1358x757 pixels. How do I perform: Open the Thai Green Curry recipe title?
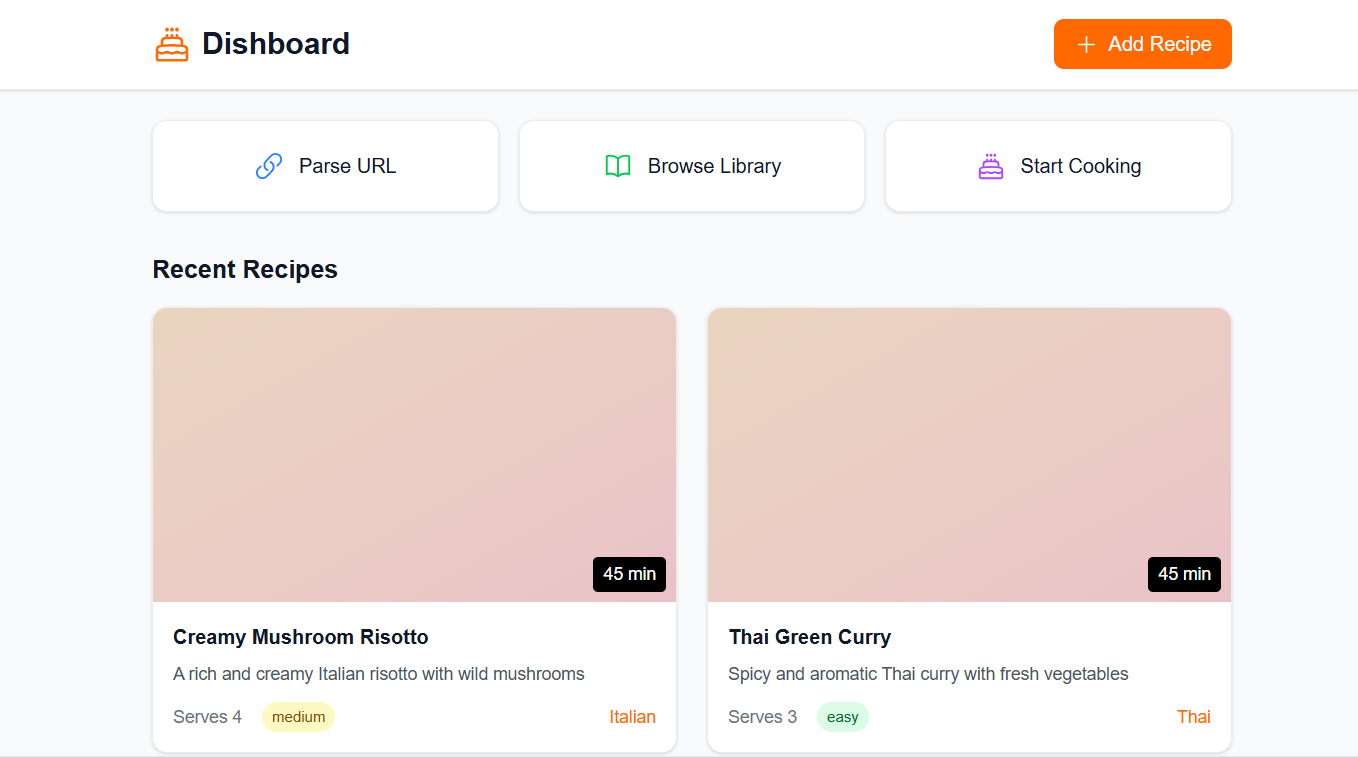click(x=809, y=637)
